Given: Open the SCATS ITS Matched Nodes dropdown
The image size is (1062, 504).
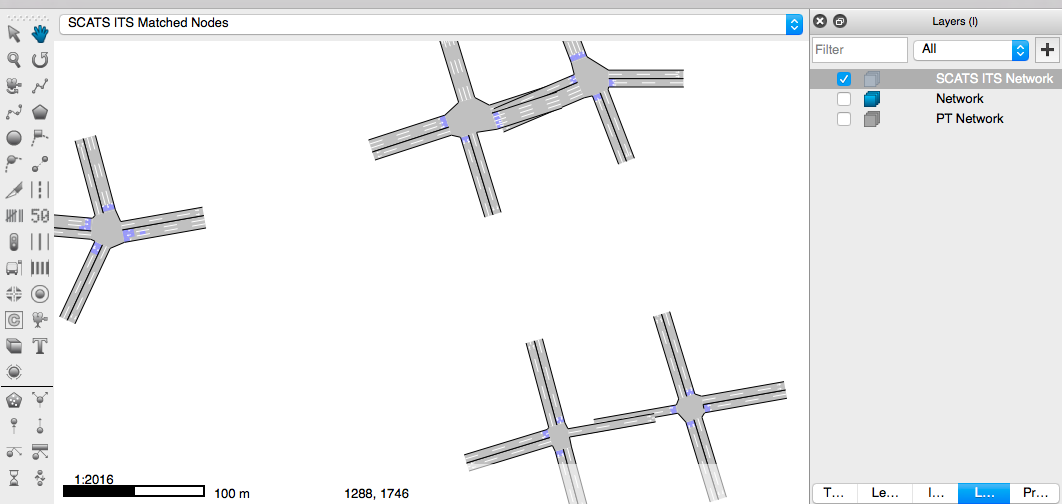Looking at the screenshot, I should 794,23.
